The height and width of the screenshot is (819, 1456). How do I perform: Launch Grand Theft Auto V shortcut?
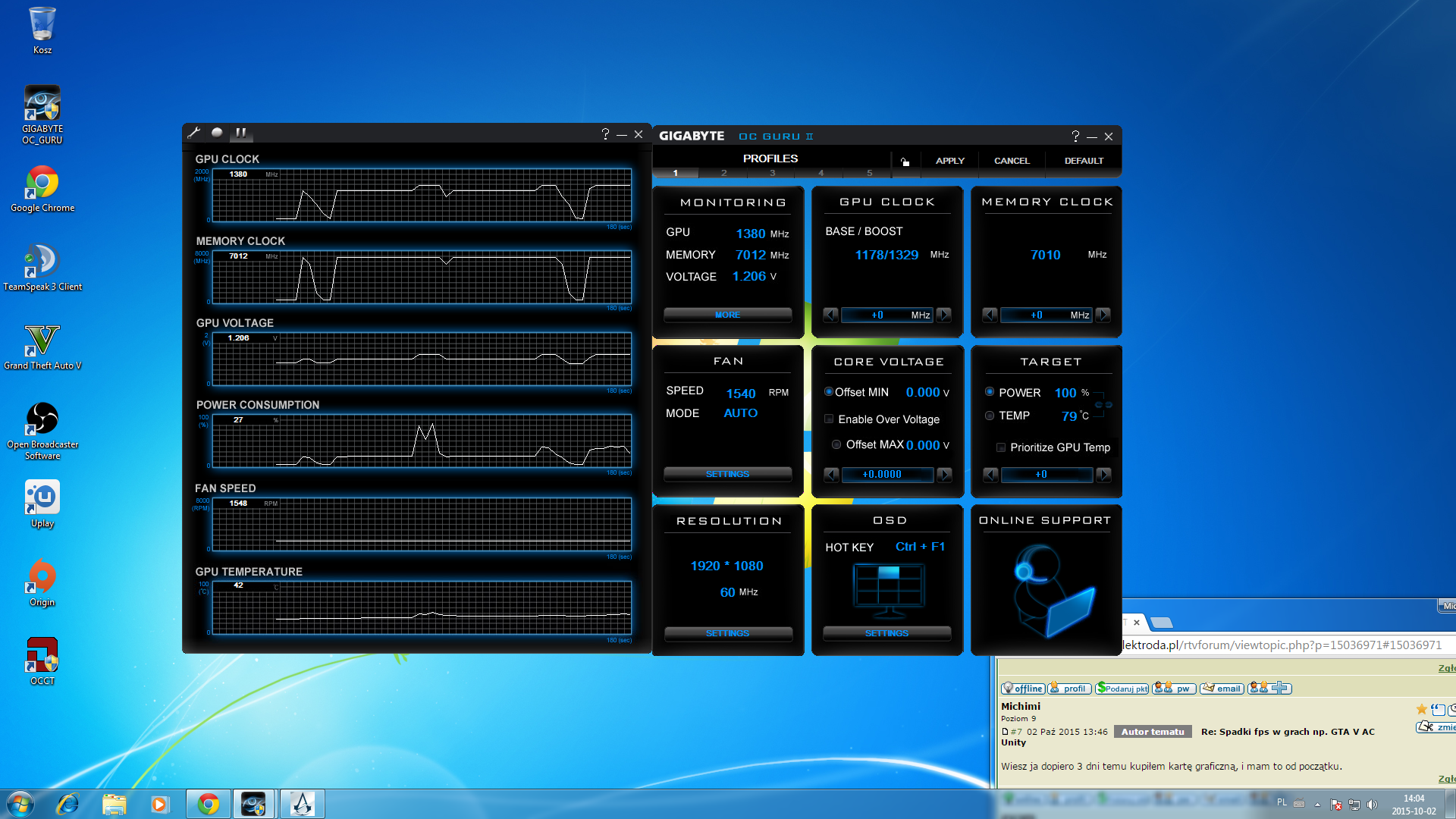[x=42, y=347]
